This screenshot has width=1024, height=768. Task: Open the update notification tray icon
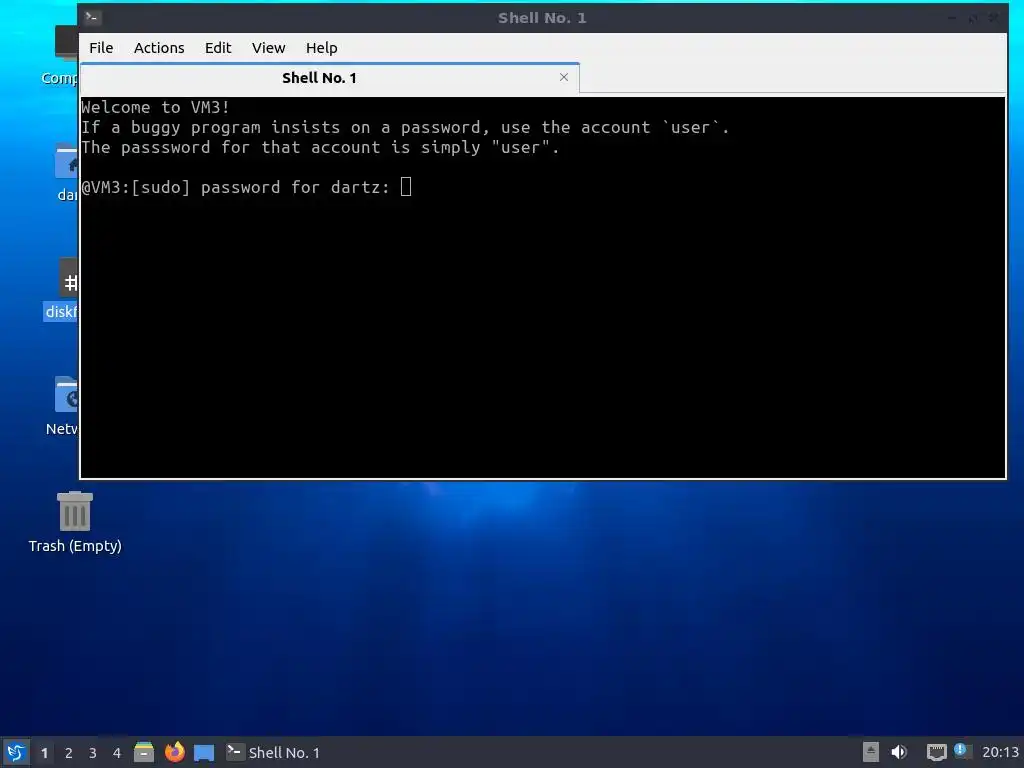click(x=961, y=750)
